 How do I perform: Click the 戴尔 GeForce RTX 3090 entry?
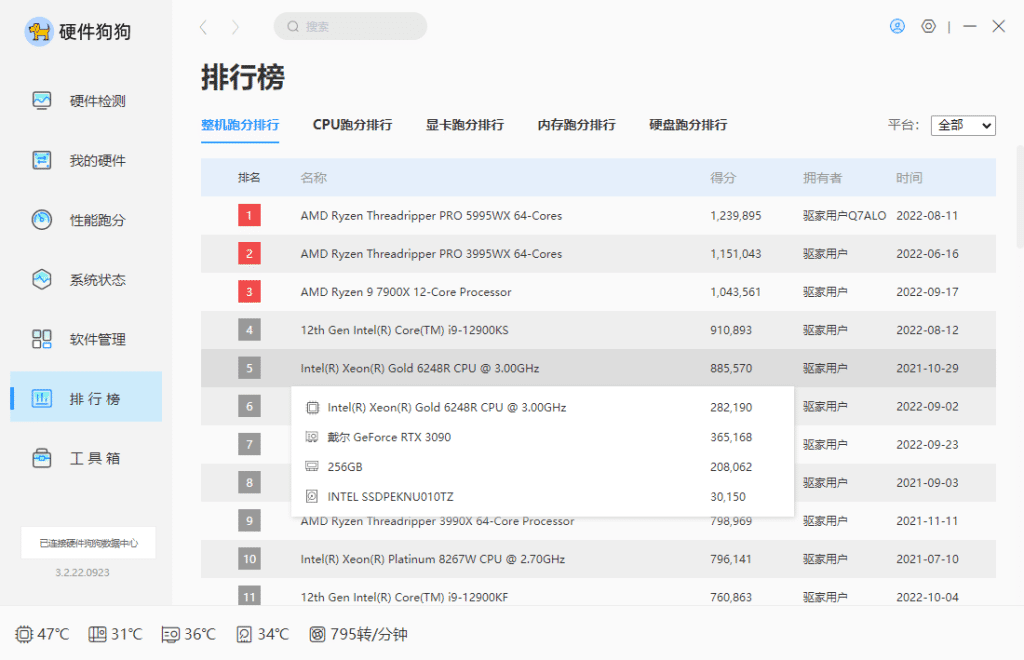click(389, 437)
